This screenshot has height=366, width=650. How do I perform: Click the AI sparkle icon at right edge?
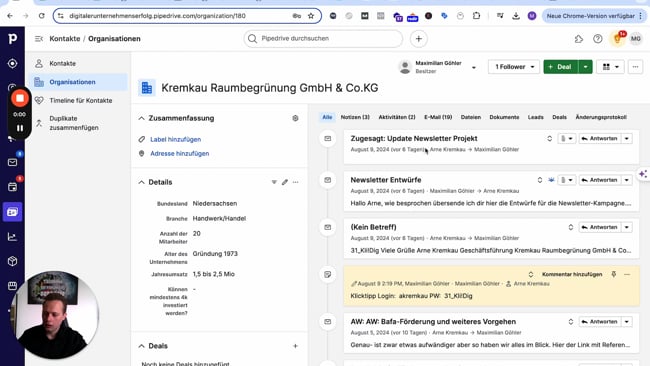point(643,174)
